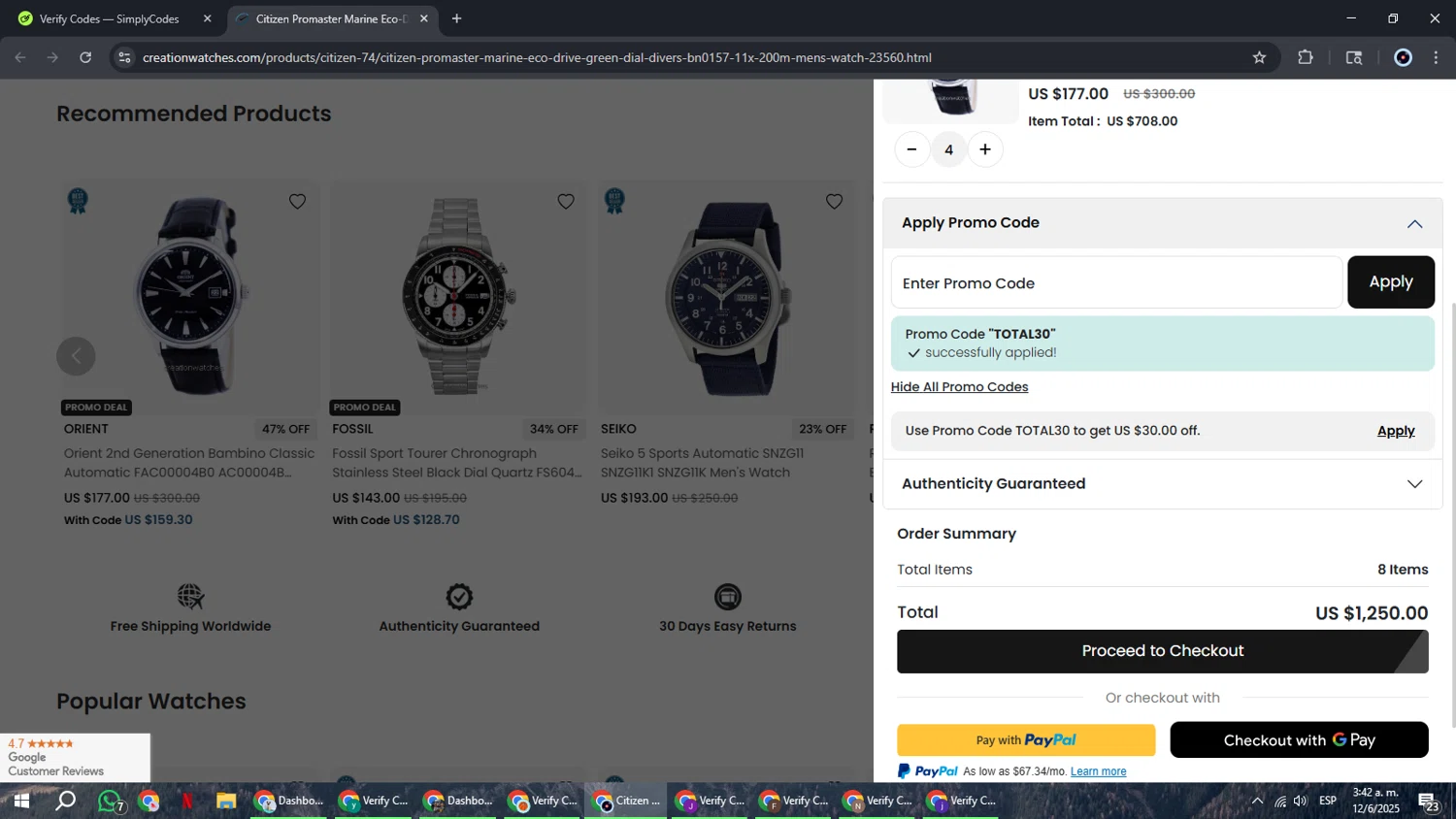Show hidden system tray icons
This screenshot has width=1456, height=819.
[1257, 801]
